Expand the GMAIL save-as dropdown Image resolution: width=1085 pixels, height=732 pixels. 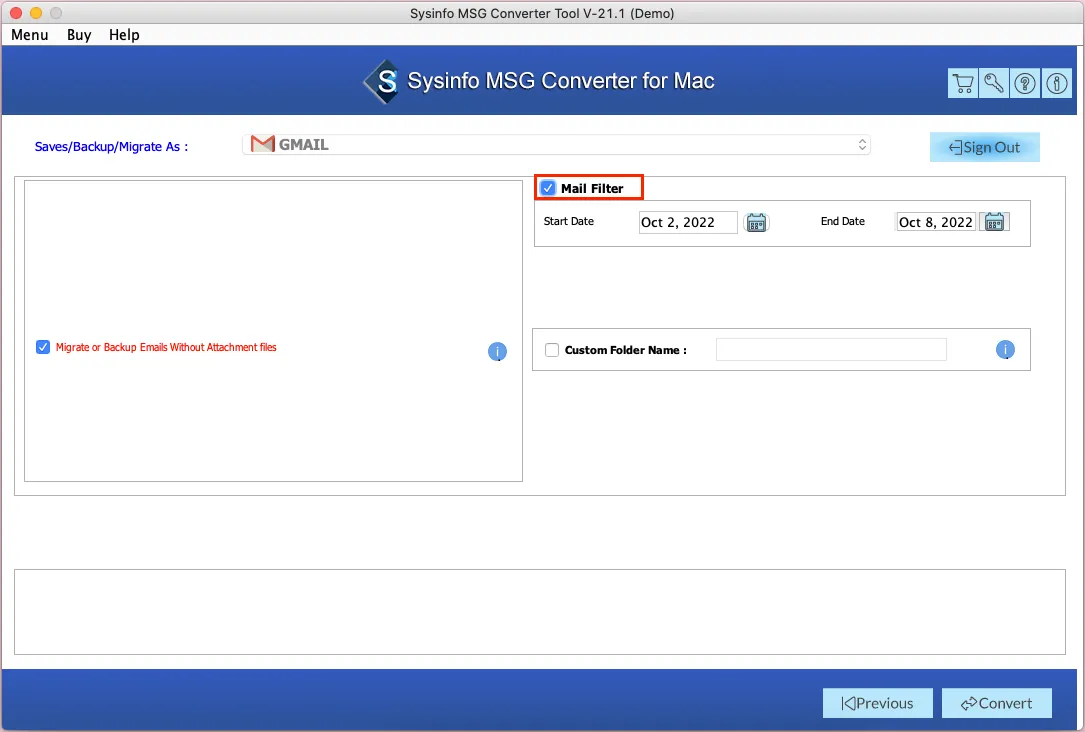coord(556,145)
